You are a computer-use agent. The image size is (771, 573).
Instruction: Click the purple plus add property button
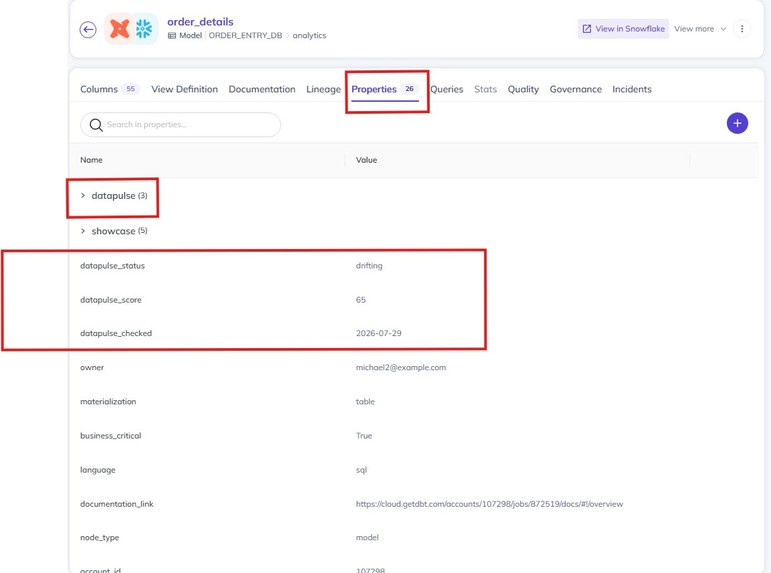coord(737,123)
